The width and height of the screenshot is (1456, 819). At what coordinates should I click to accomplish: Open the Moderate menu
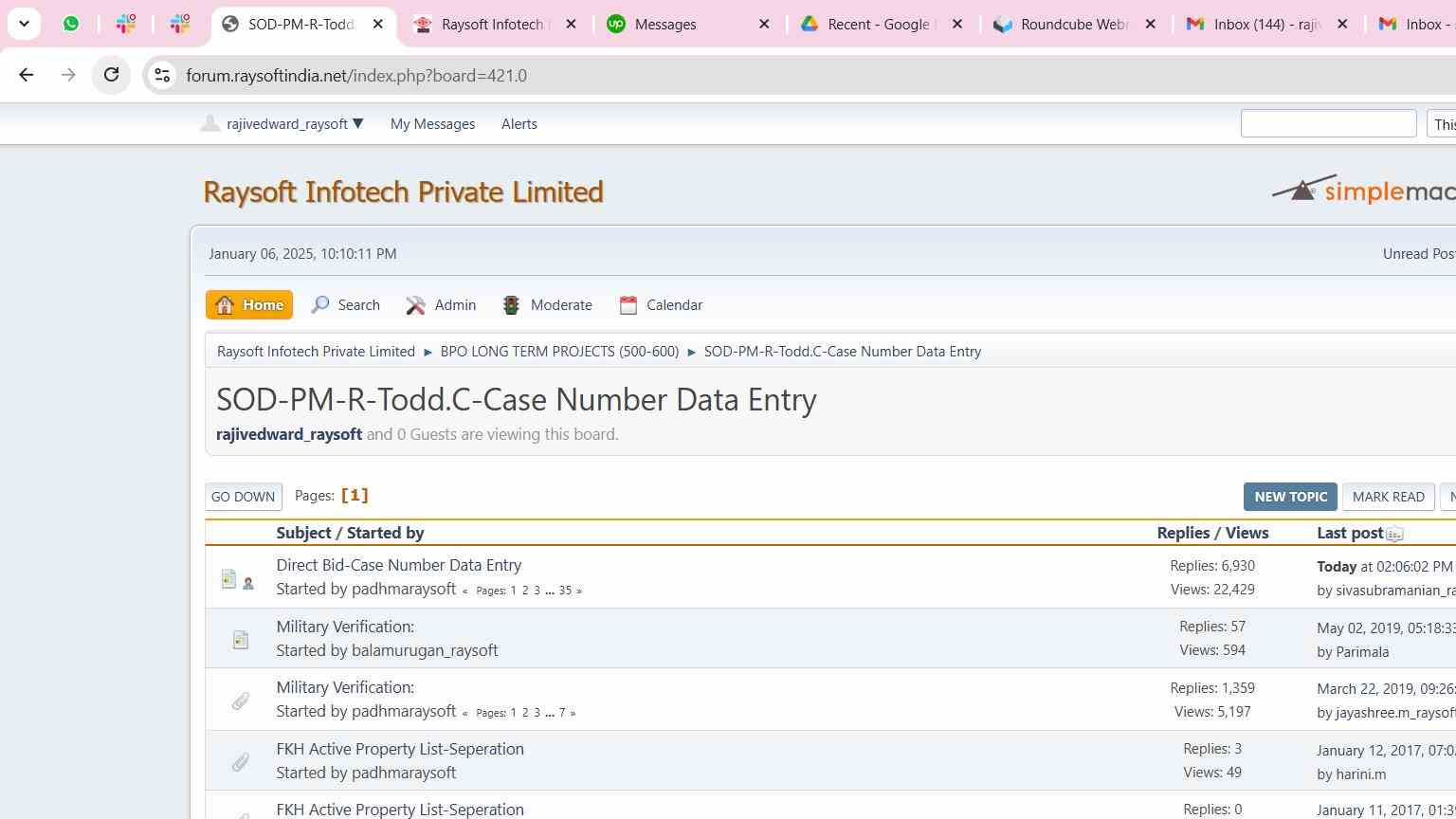tap(547, 305)
